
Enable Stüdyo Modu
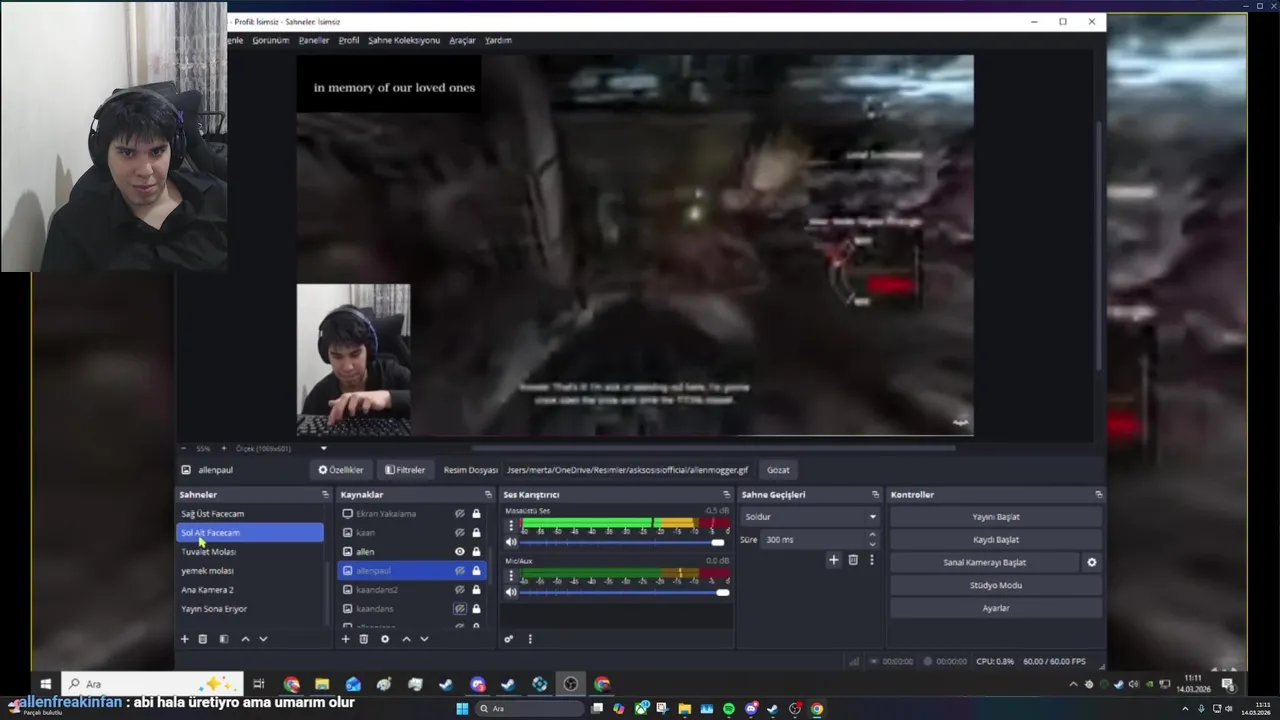(x=996, y=585)
